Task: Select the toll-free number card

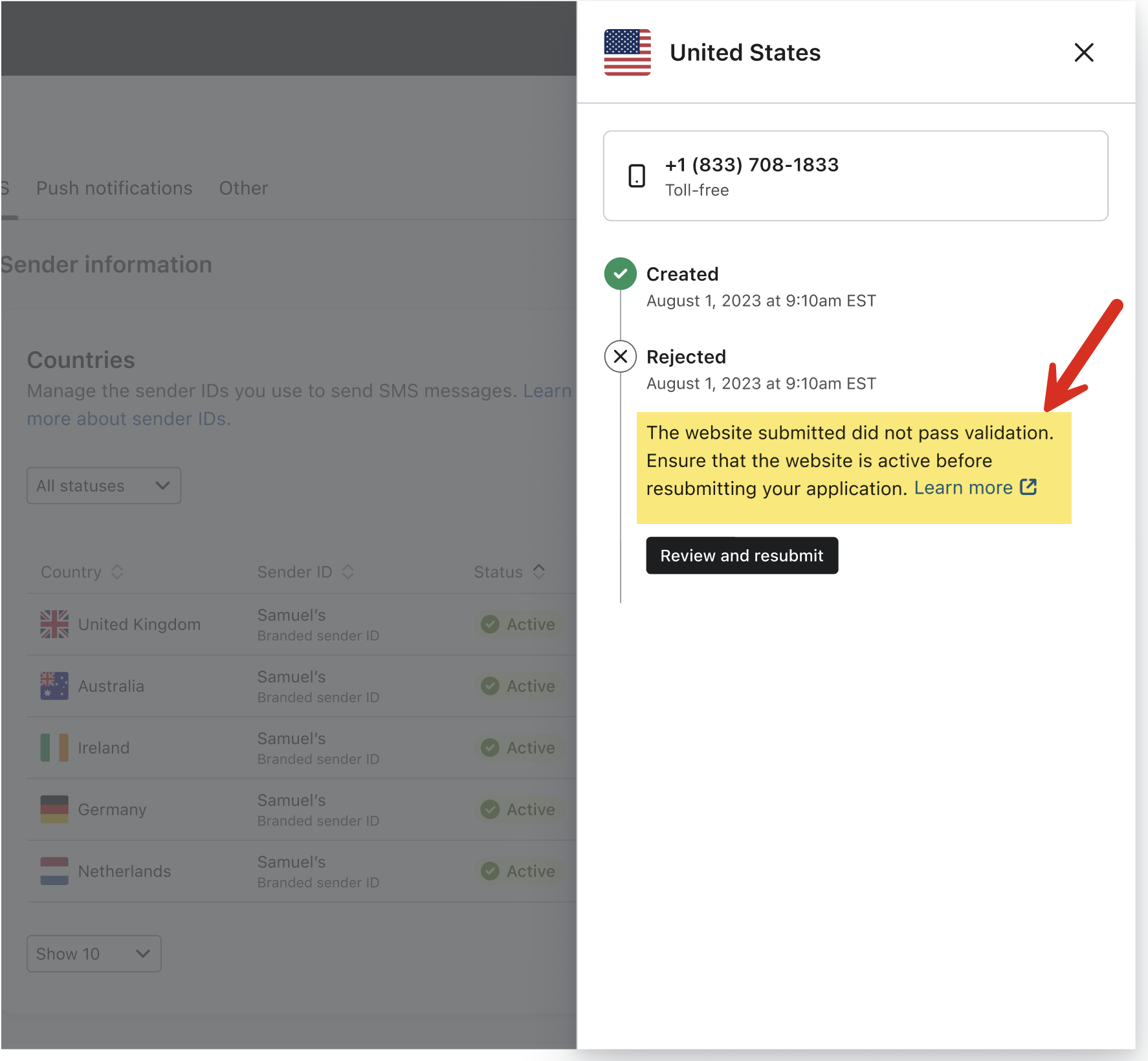Action: 855,176
